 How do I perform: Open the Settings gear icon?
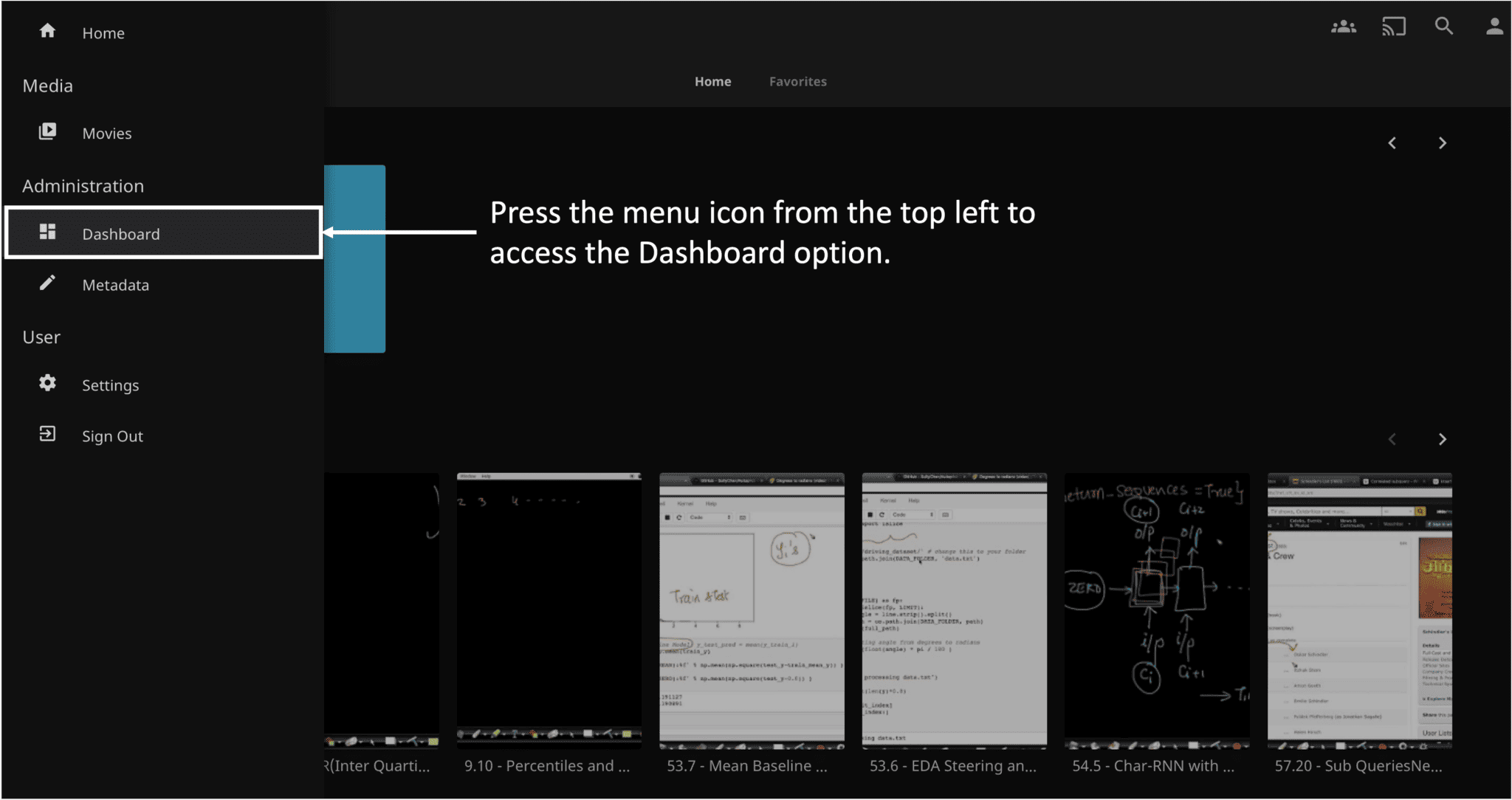pos(47,383)
